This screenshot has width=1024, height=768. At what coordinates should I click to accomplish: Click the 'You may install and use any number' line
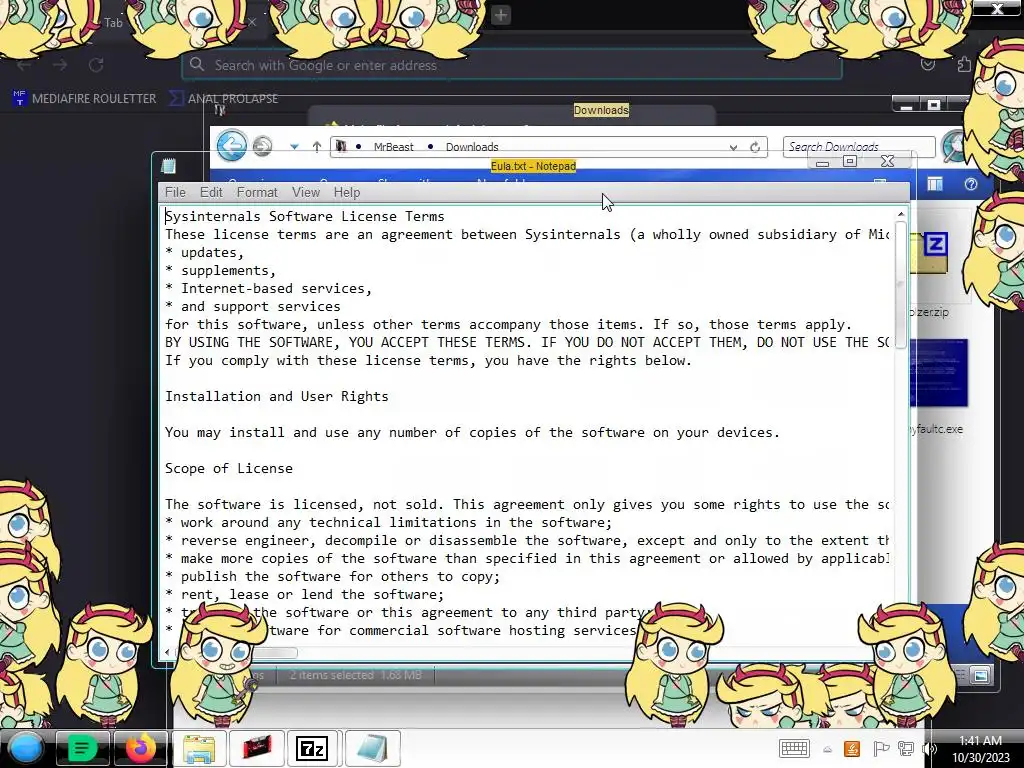[x=472, y=432]
